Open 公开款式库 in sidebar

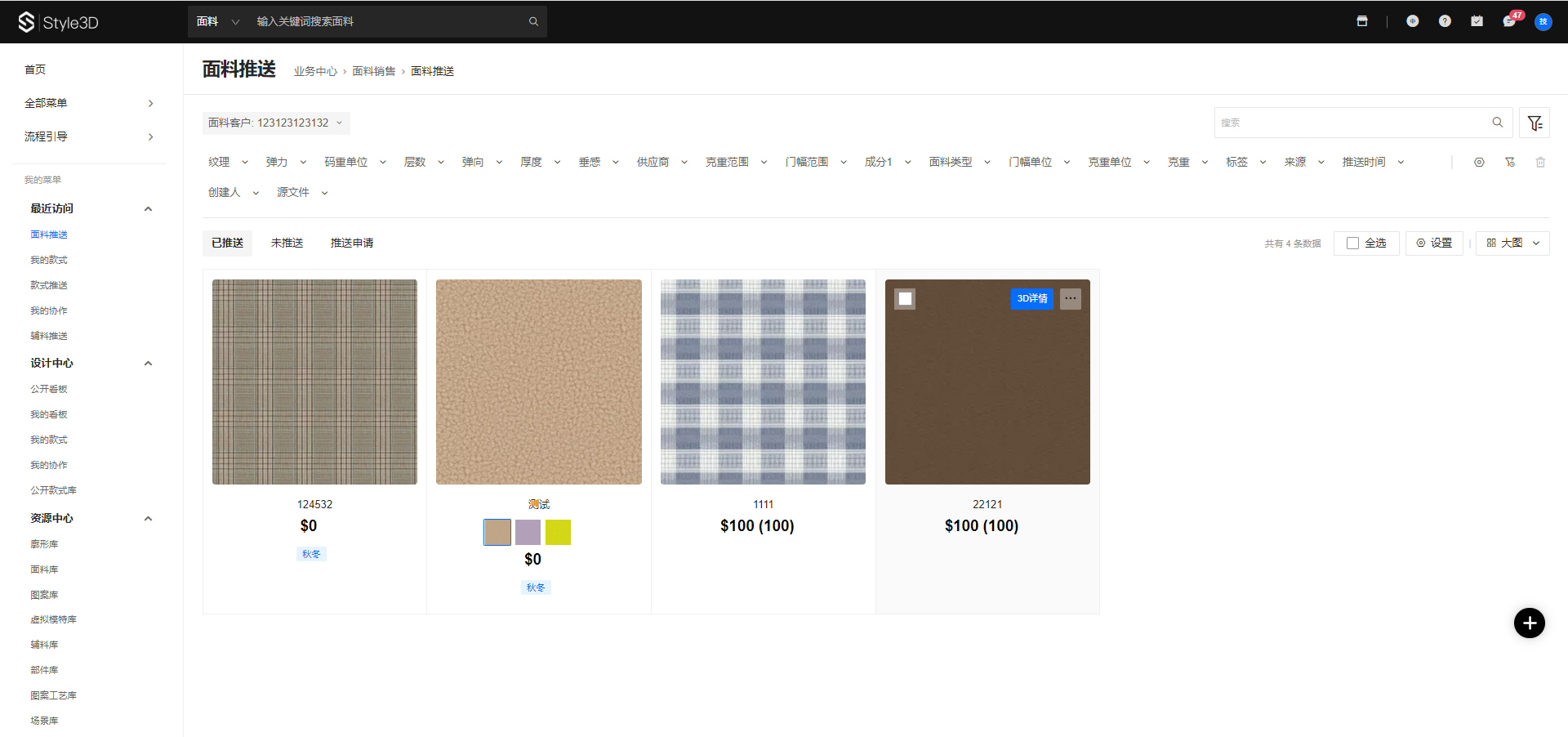53,491
